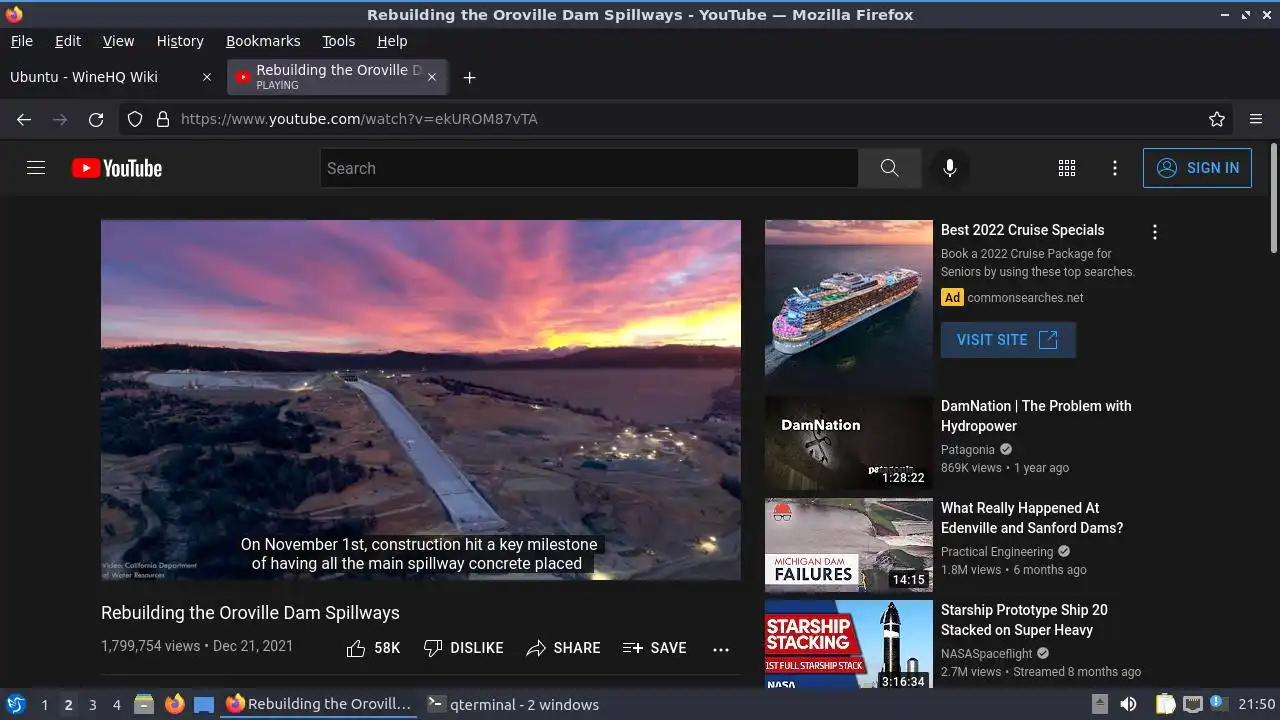Open more actions ellipsis below the video
The height and width of the screenshot is (720, 1280).
[x=721, y=649]
